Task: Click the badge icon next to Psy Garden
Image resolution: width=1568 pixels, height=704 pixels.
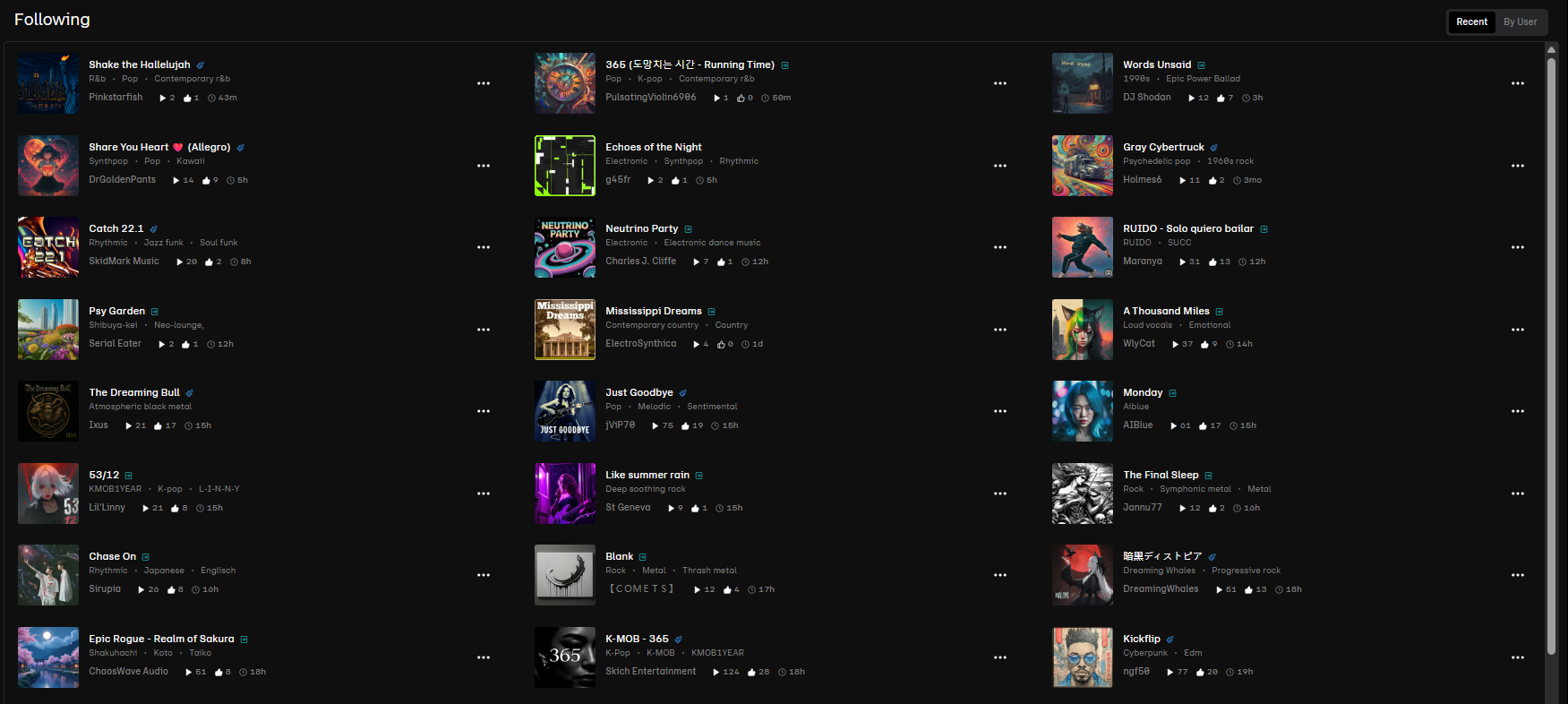Action: point(154,312)
